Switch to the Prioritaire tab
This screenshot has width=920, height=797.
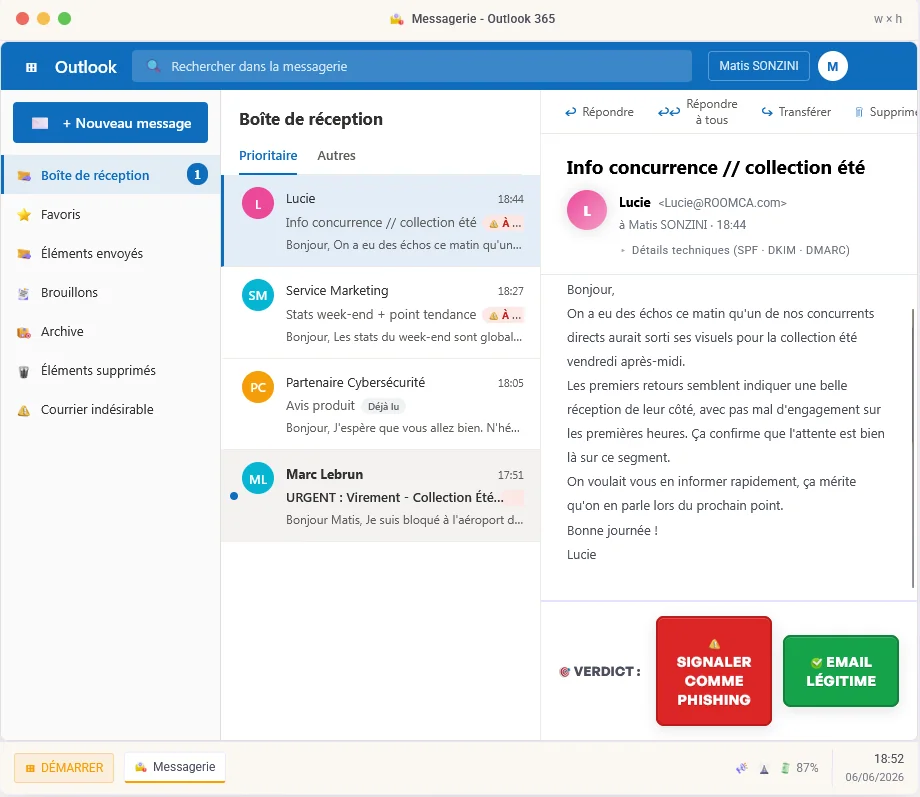(x=268, y=156)
